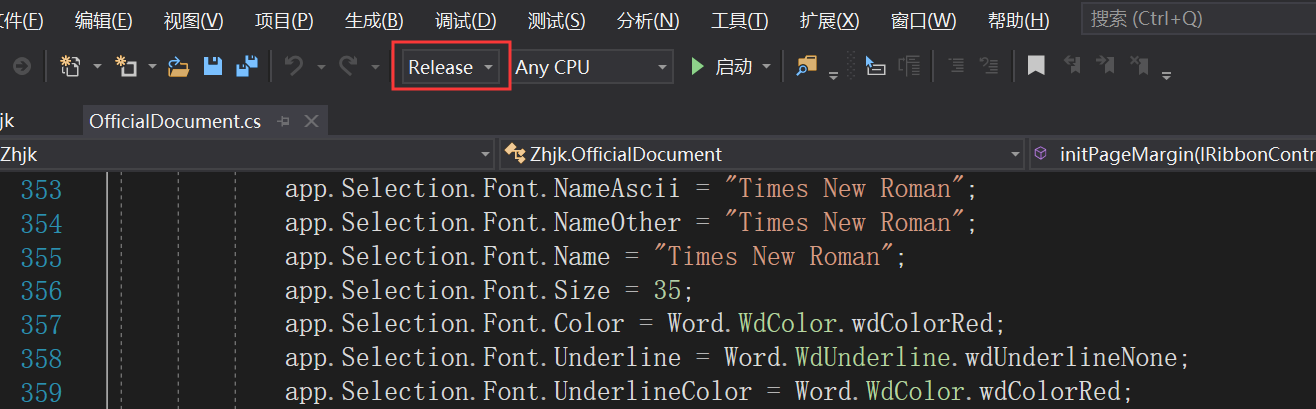Pin the OfficialDocument.cs tab
The width and height of the screenshot is (1316, 409).
283,122
